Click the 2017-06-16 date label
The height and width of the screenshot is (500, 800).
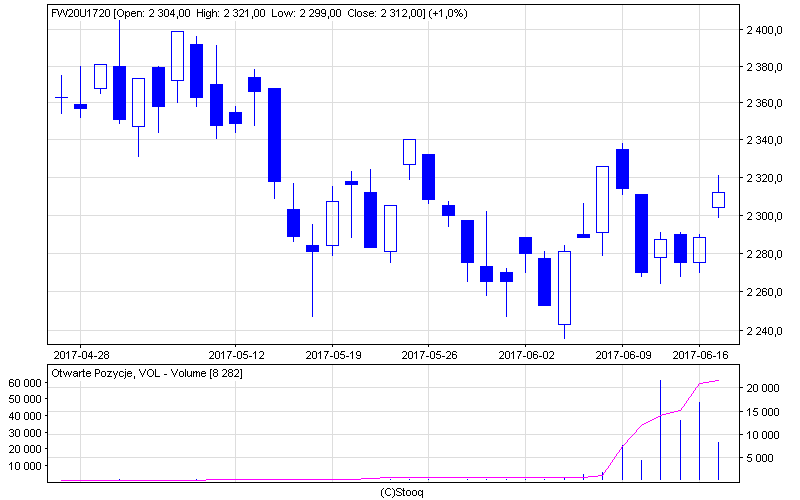(700, 355)
